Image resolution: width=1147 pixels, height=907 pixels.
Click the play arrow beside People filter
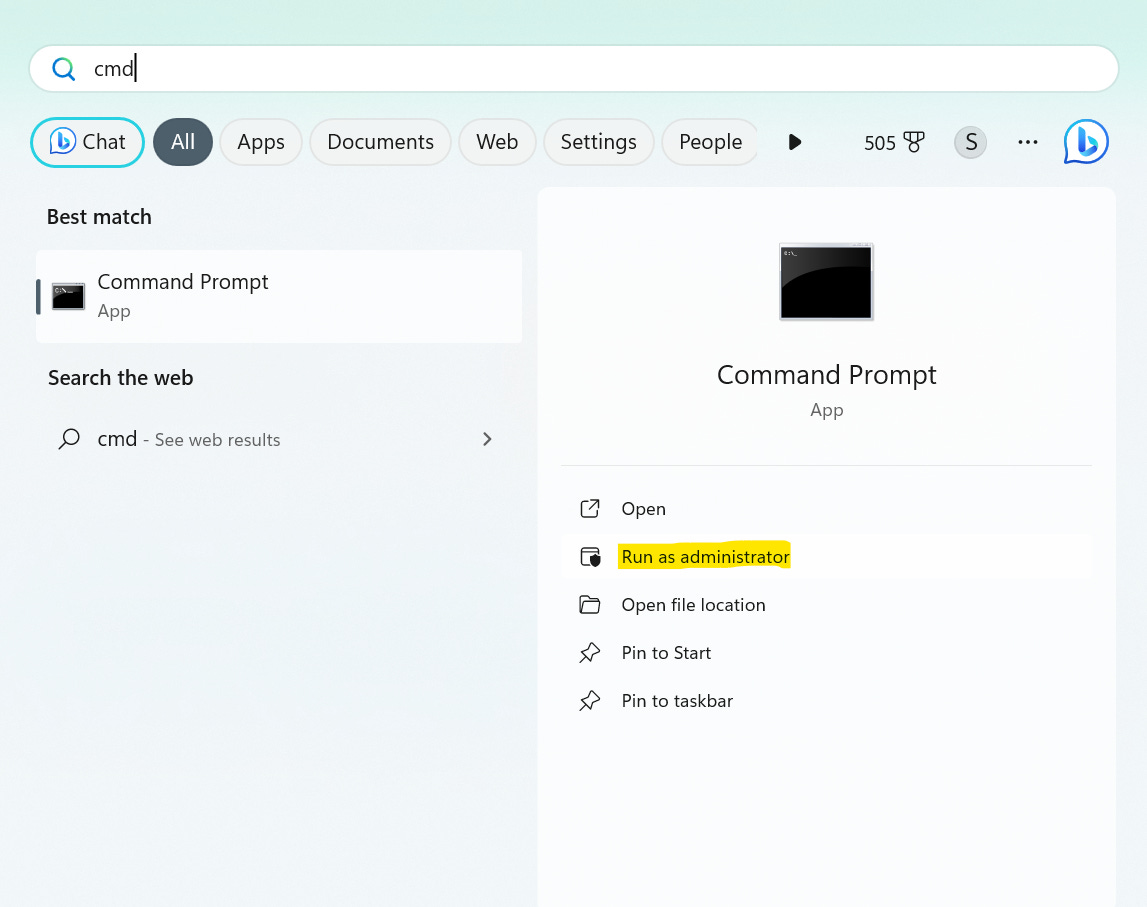794,142
